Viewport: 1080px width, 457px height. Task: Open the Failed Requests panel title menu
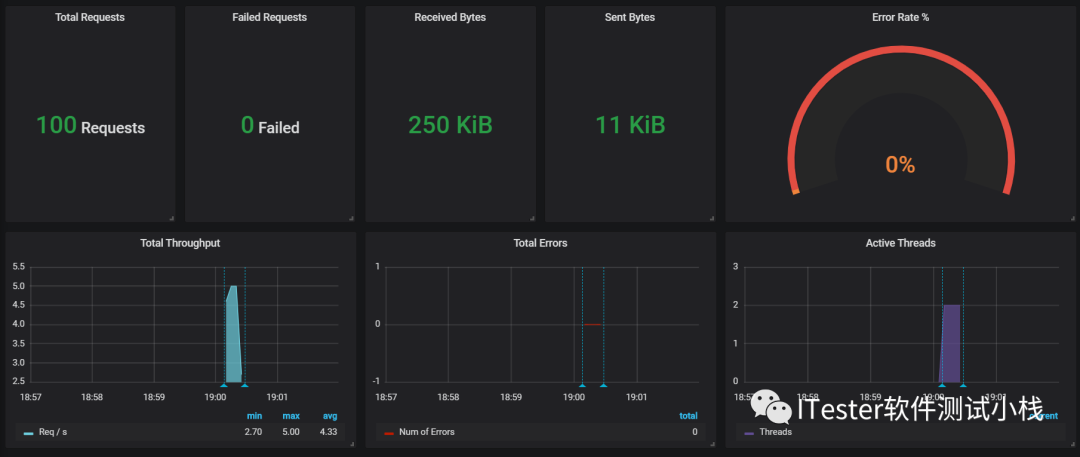click(269, 17)
